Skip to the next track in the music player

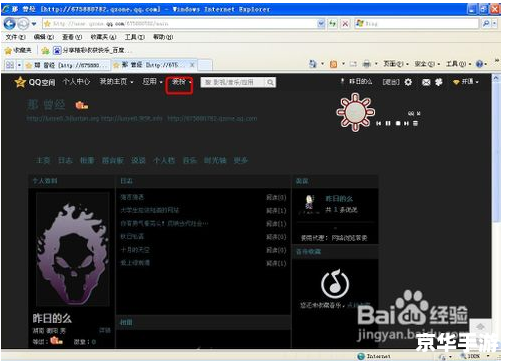[406, 123]
